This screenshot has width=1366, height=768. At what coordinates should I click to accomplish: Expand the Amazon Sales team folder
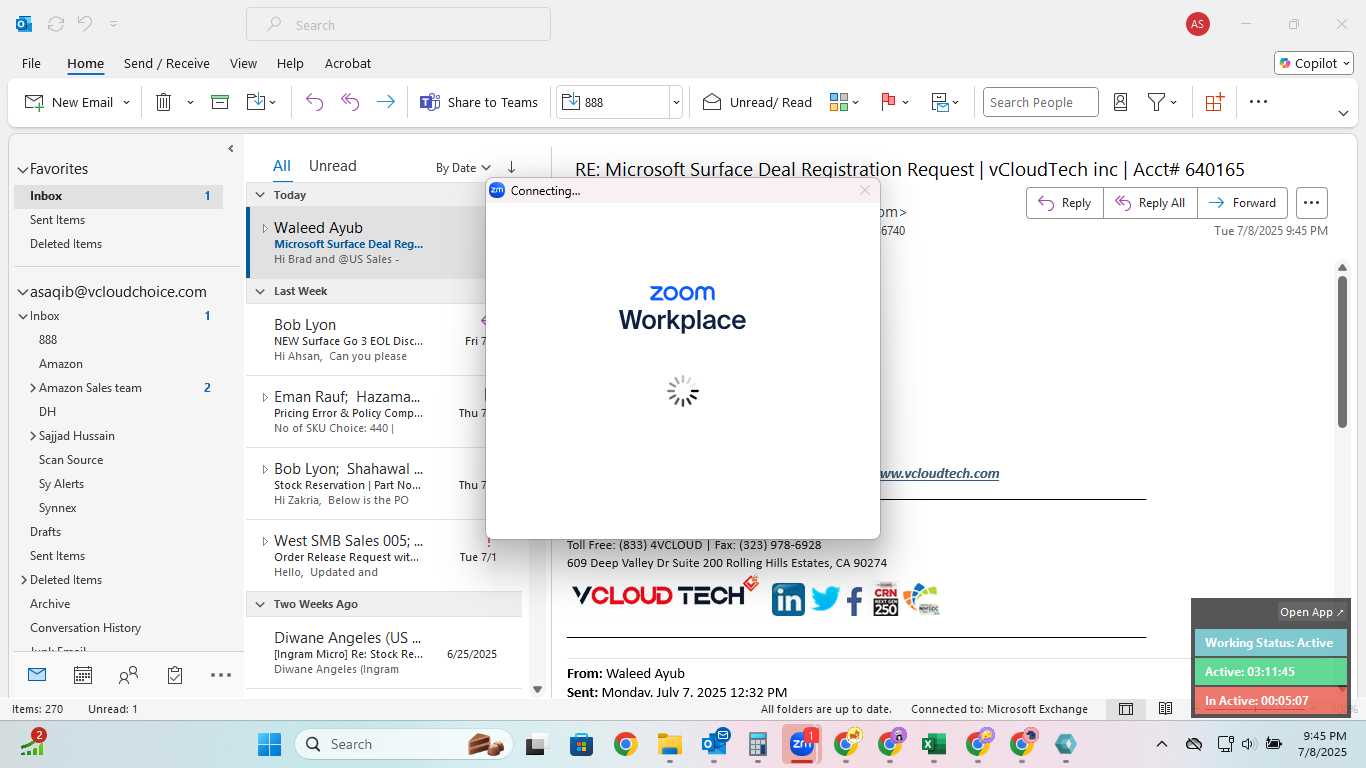click(x=32, y=388)
